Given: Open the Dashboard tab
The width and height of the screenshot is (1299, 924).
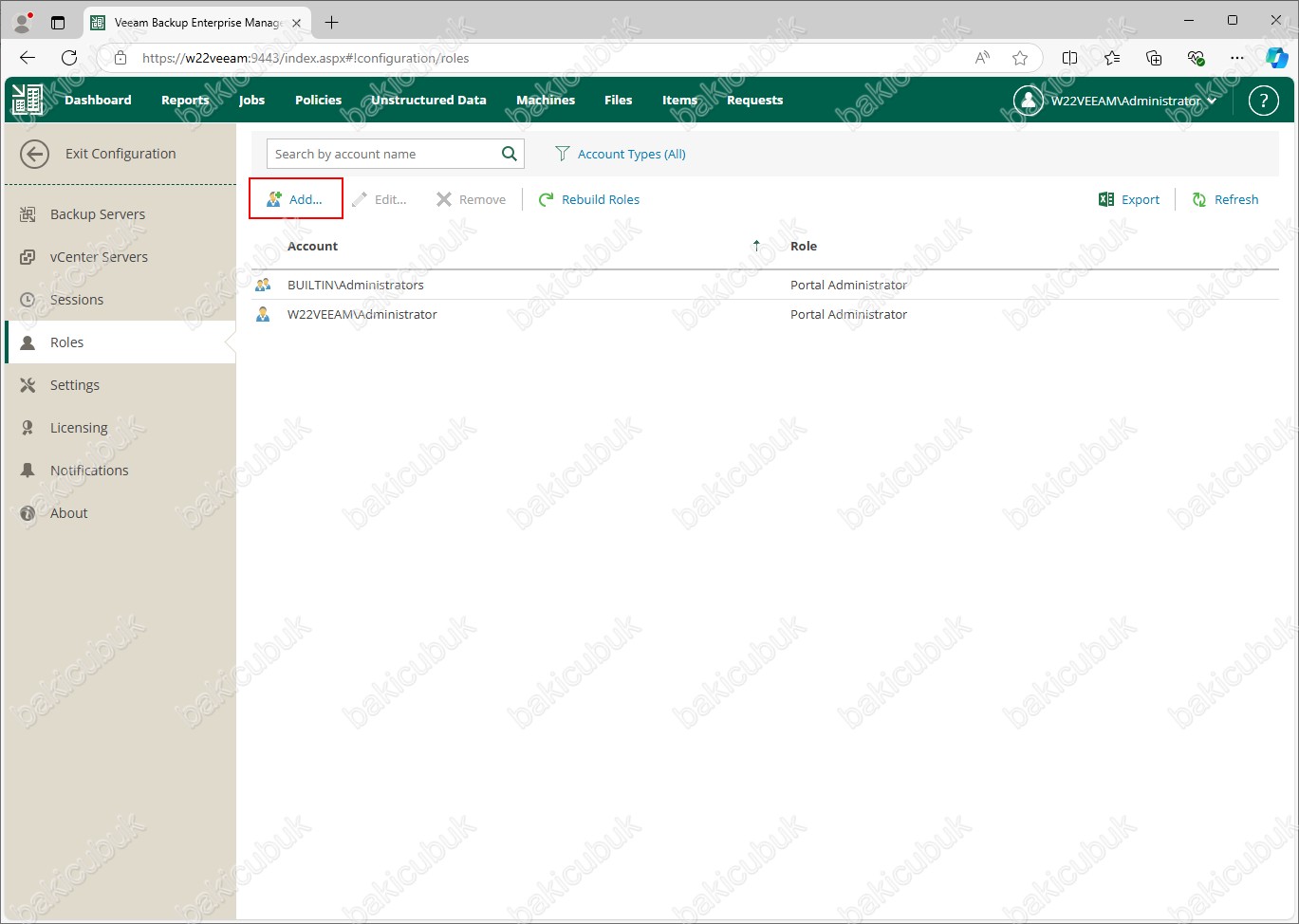Looking at the screenshot, I should click(x=98, y=100).
